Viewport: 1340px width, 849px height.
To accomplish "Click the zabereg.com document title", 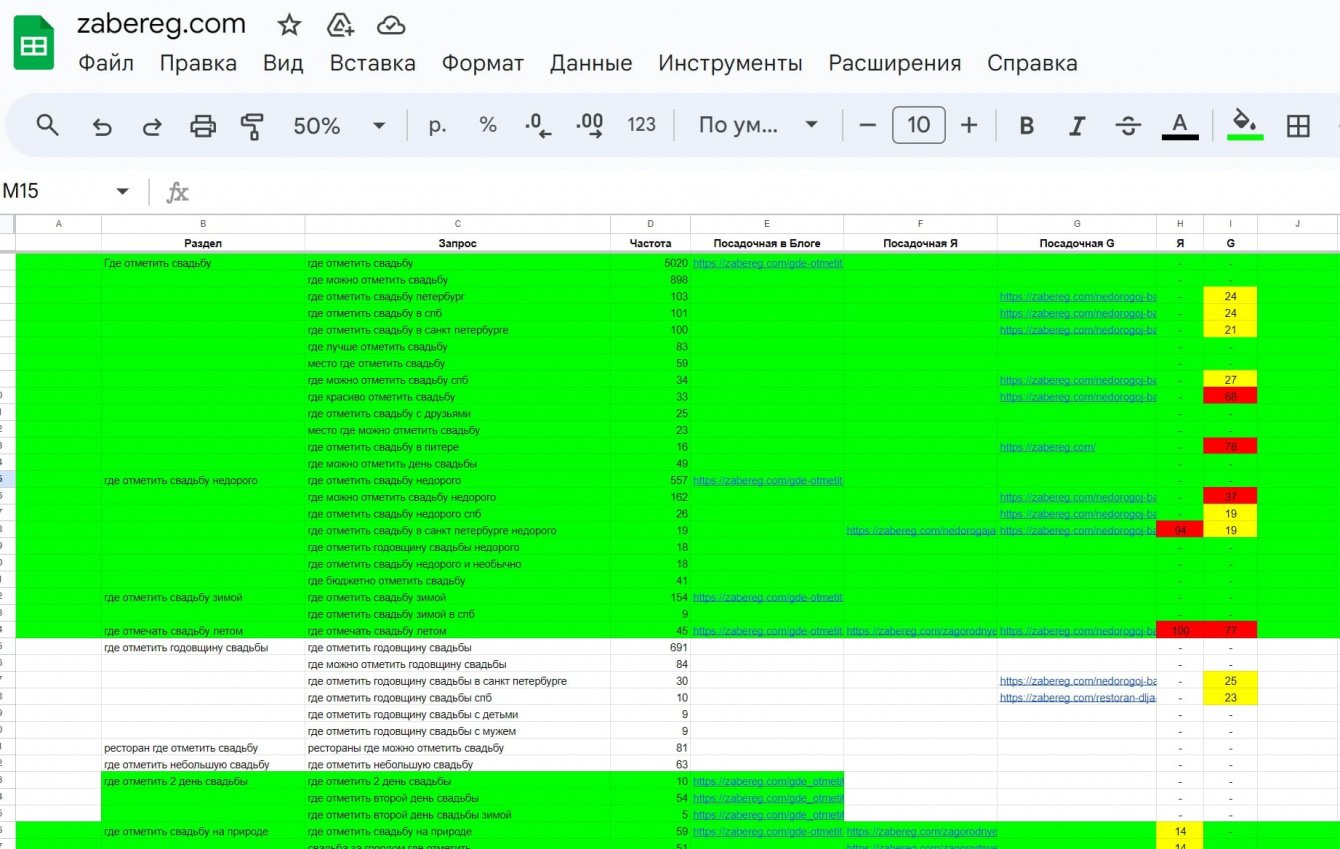I will click(x=161, y=24).
